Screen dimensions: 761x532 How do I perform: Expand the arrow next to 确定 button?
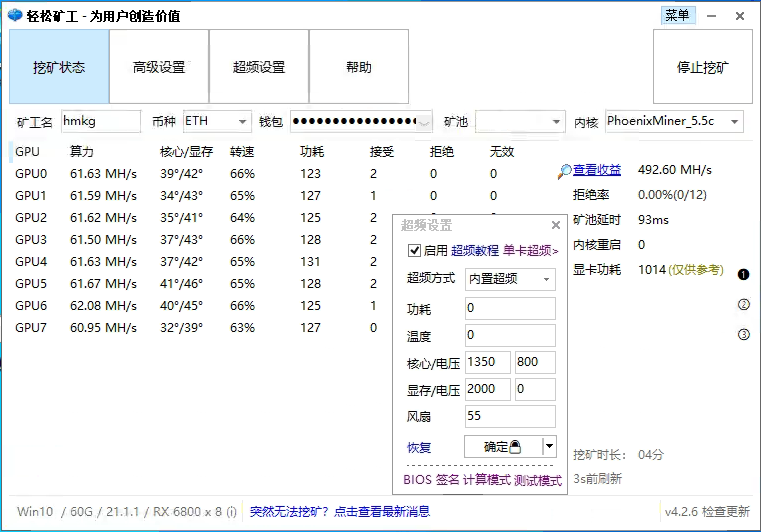549,447
